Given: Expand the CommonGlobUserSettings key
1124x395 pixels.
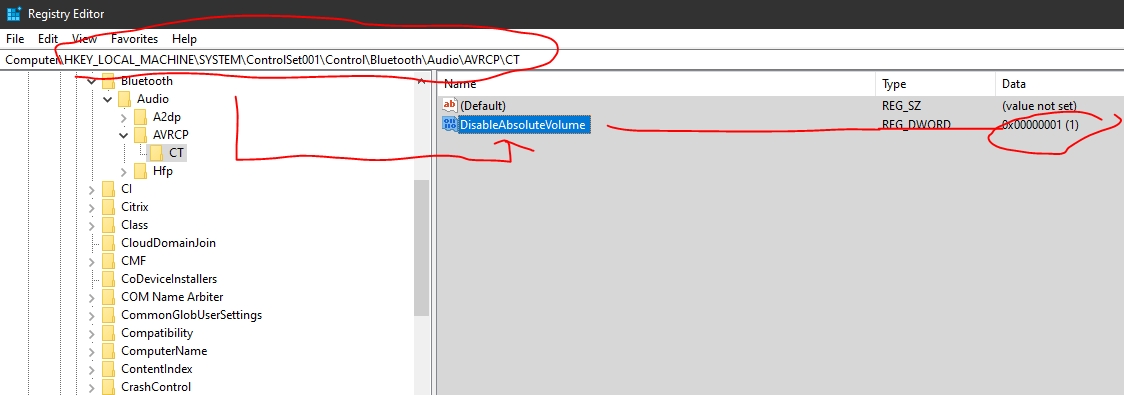Looking at the screenshot, I should click(x=91, y=315).
